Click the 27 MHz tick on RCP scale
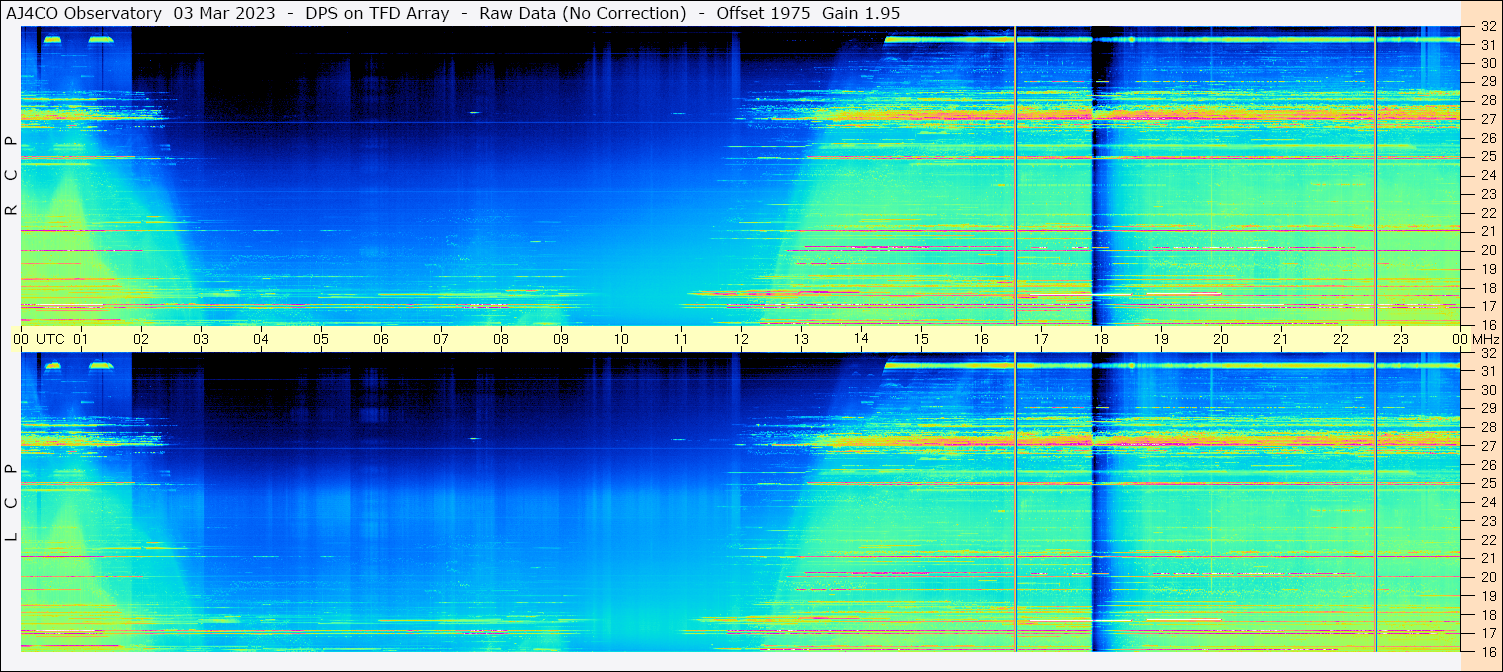Screen dimensions: 1503x672 tap(1487, 119)
